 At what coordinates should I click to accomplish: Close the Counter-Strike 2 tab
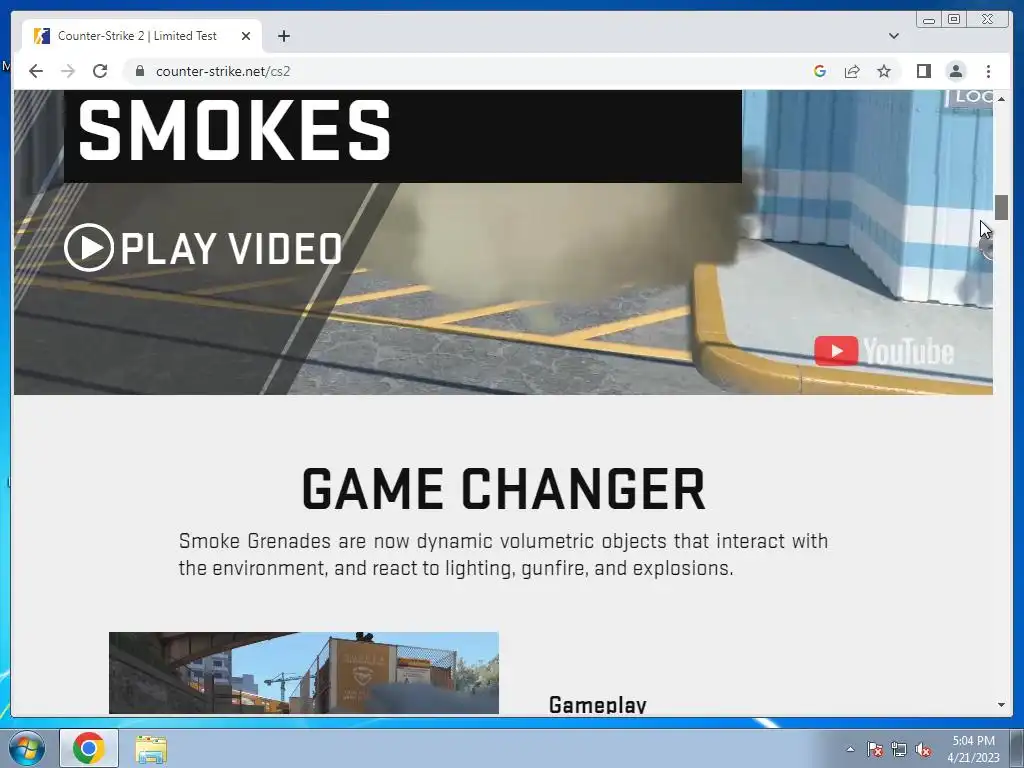[x=246, y=36]
